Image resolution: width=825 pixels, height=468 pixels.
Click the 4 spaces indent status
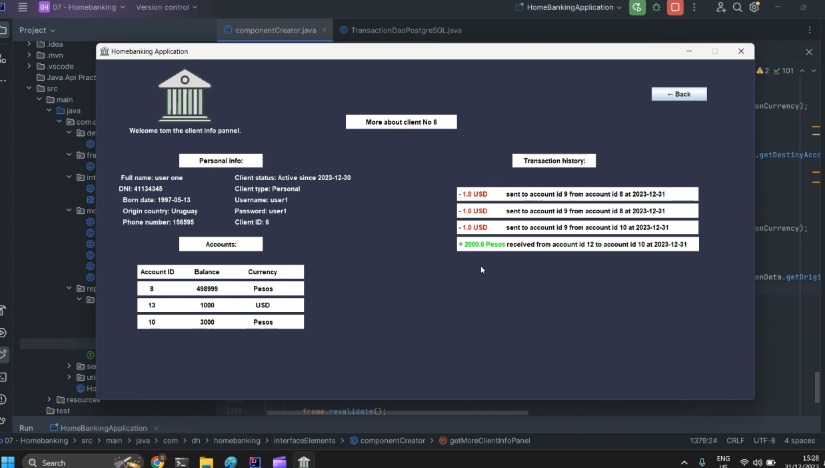[x=799, y=441]
